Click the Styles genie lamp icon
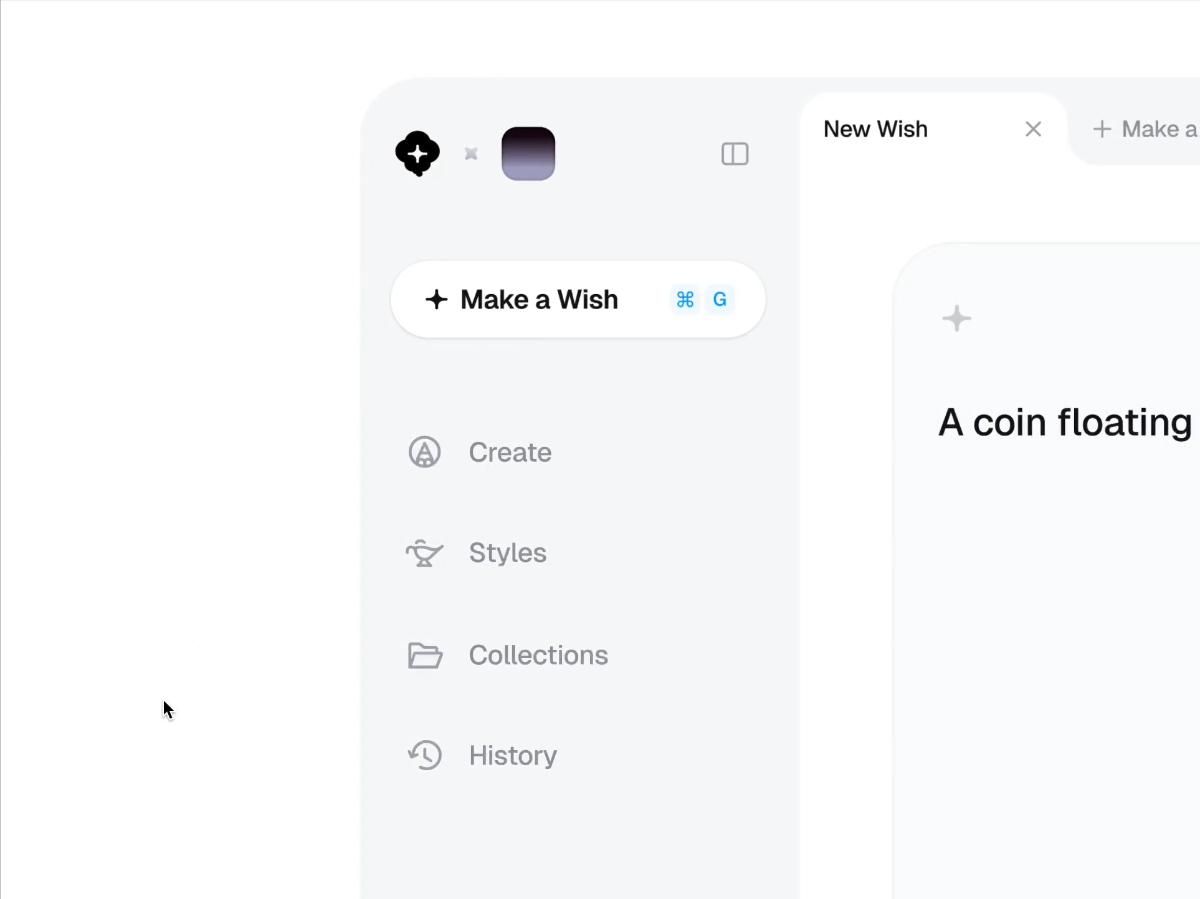This screenshot has width=1200, height=899. [425, 553]
